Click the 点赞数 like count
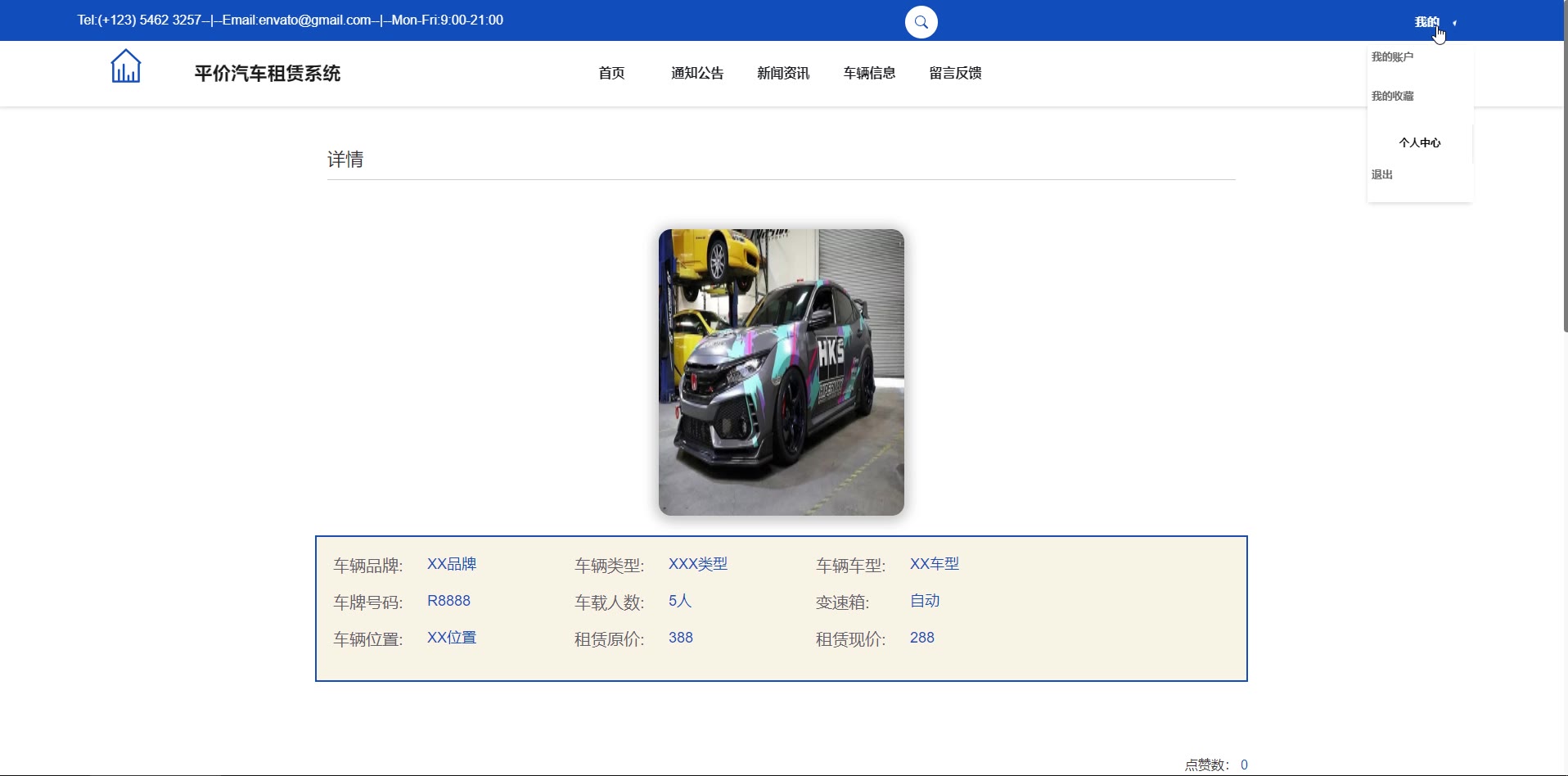 point(1215,765)
